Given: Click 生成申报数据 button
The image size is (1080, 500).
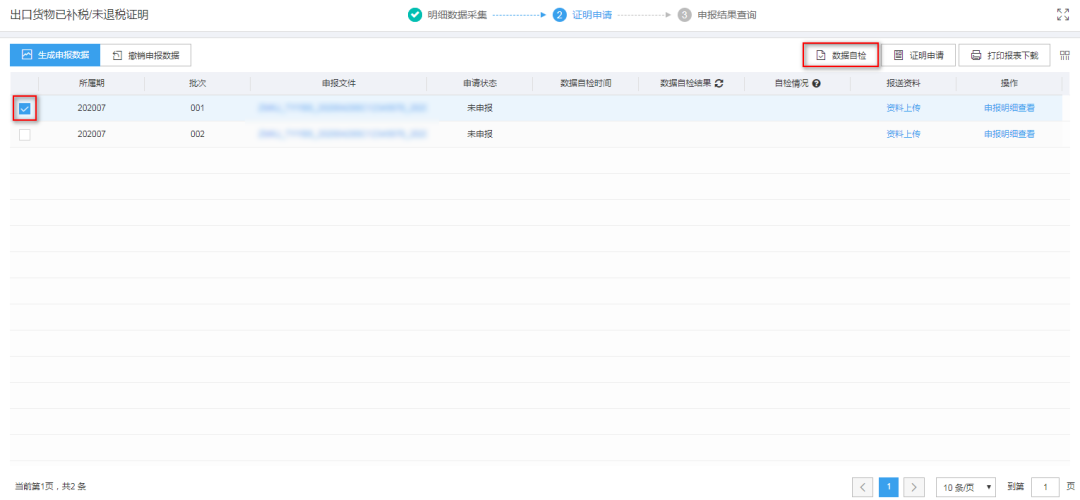Looking at the screenshot, I should (55, 55).
